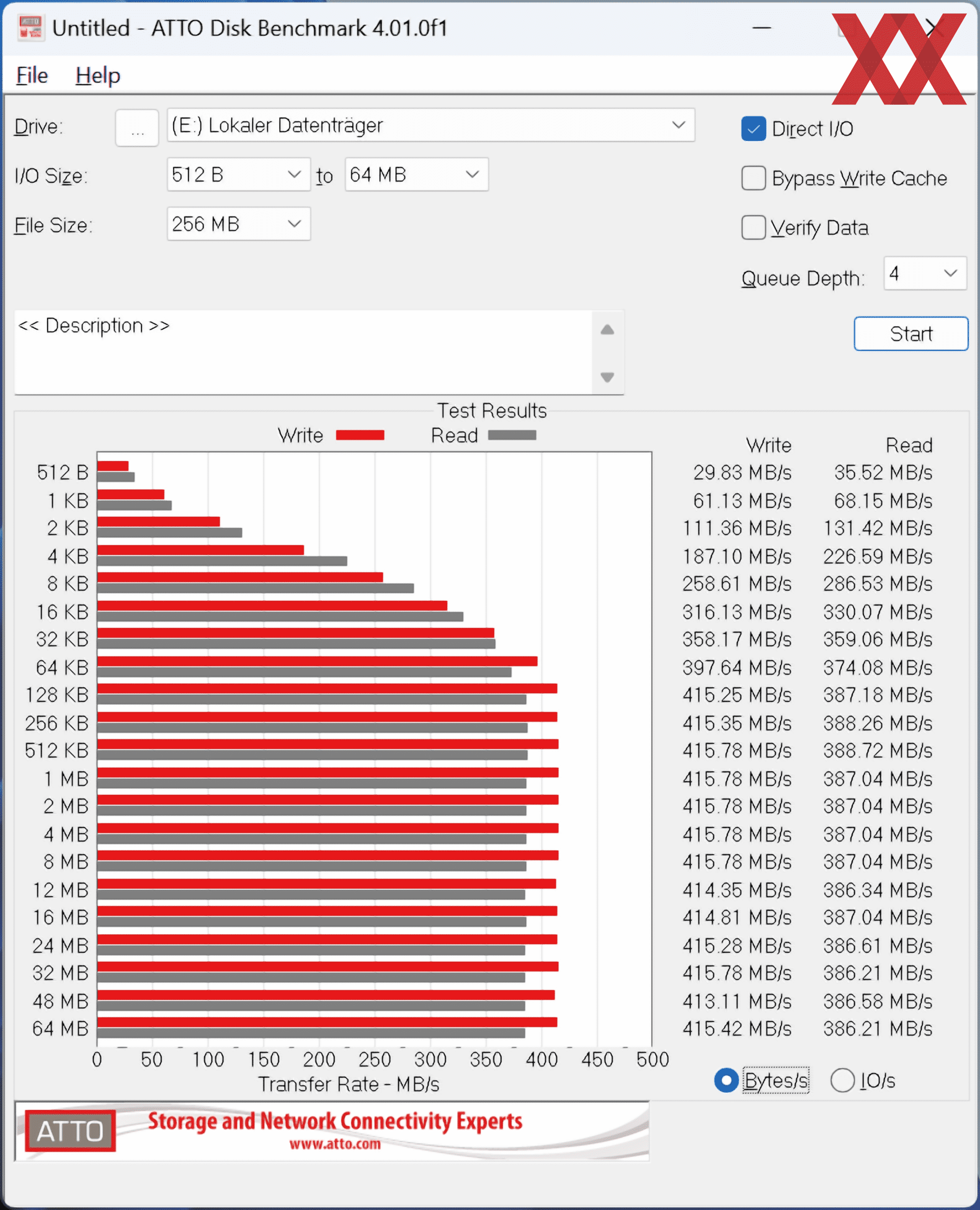Click the red Write legend swatch

pyautogui.click(x=360, y=435)
